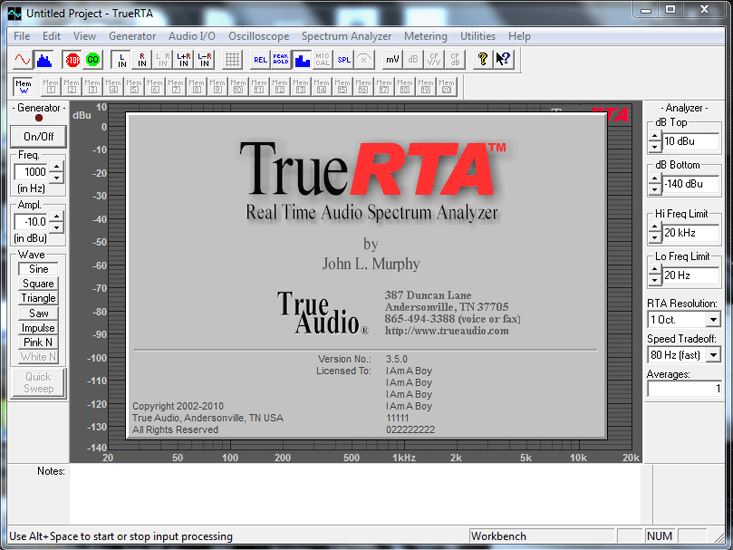Viewport: 733px width, 550px height.
Task: Toggle the grid display icon
Action: click(232, 60)
